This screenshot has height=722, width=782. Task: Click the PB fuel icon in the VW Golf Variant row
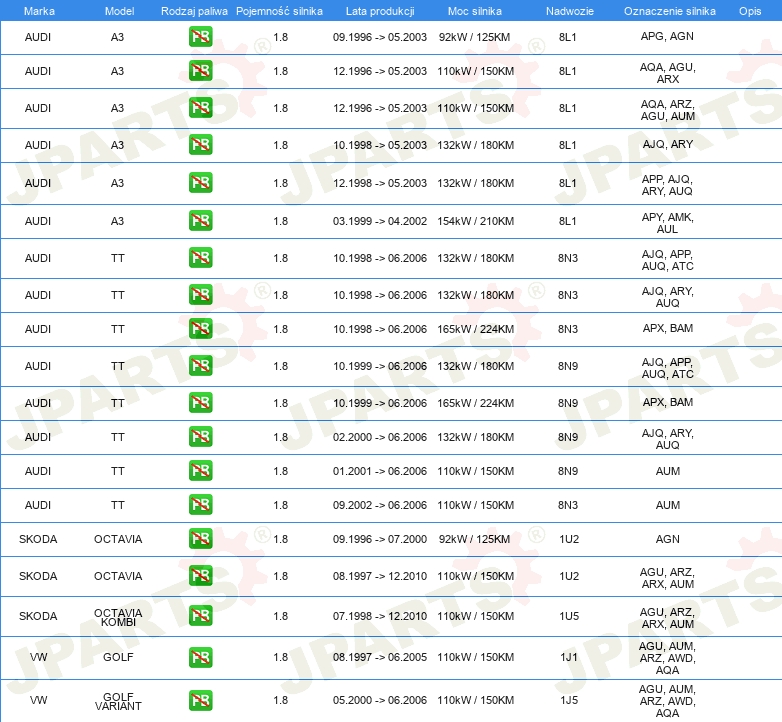[x=200, y=700]
